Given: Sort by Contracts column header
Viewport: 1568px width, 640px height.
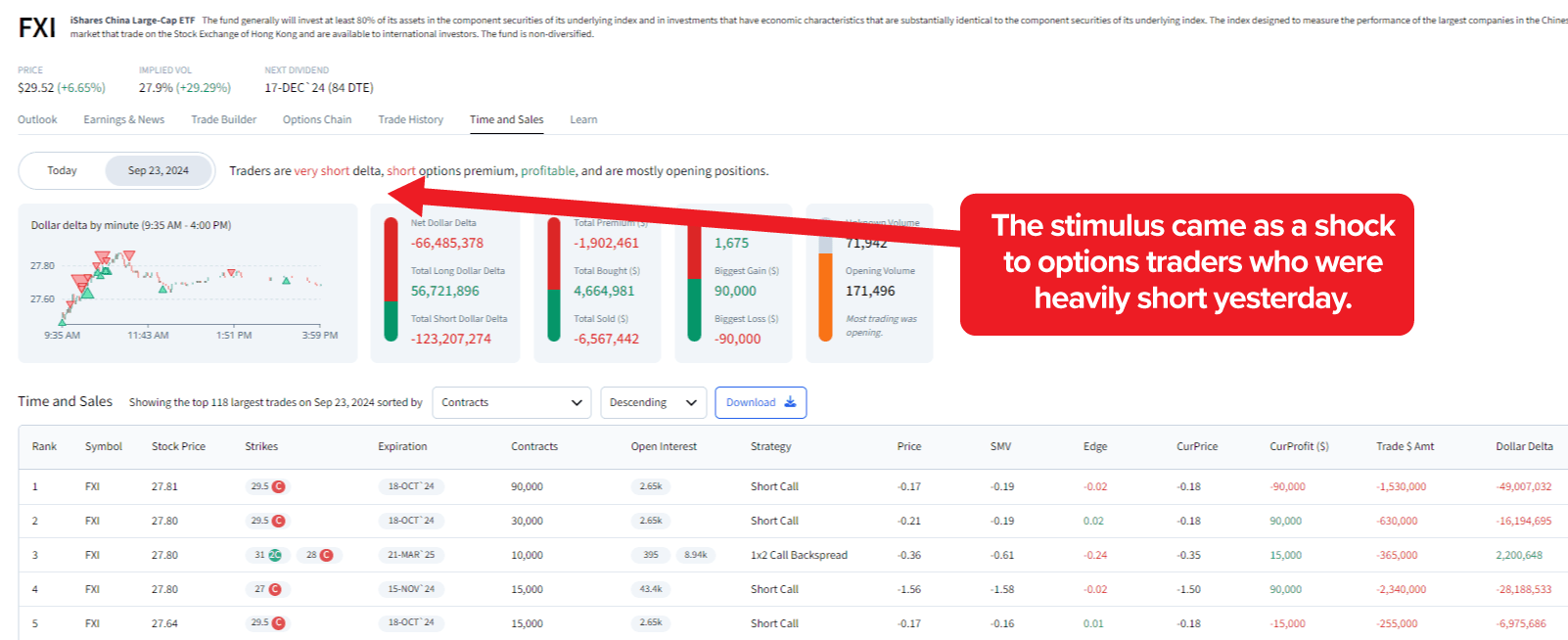Looking at the screenshot, I should (534, 446).
